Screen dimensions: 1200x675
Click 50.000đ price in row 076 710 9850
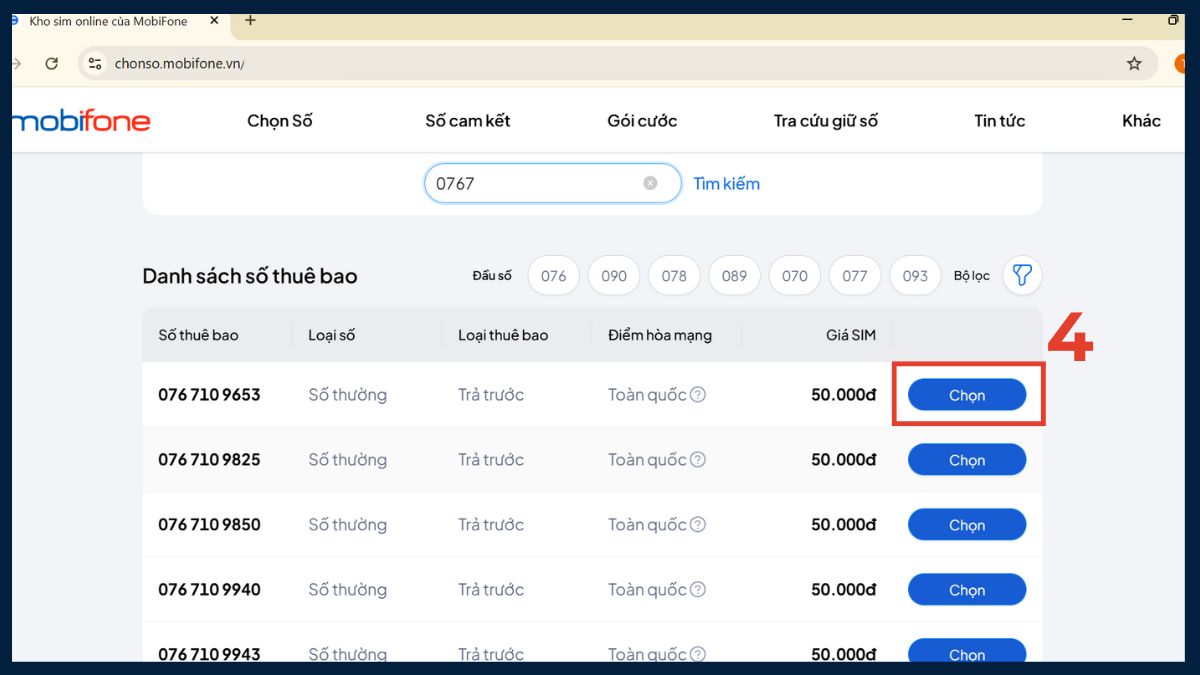[844, 524]
